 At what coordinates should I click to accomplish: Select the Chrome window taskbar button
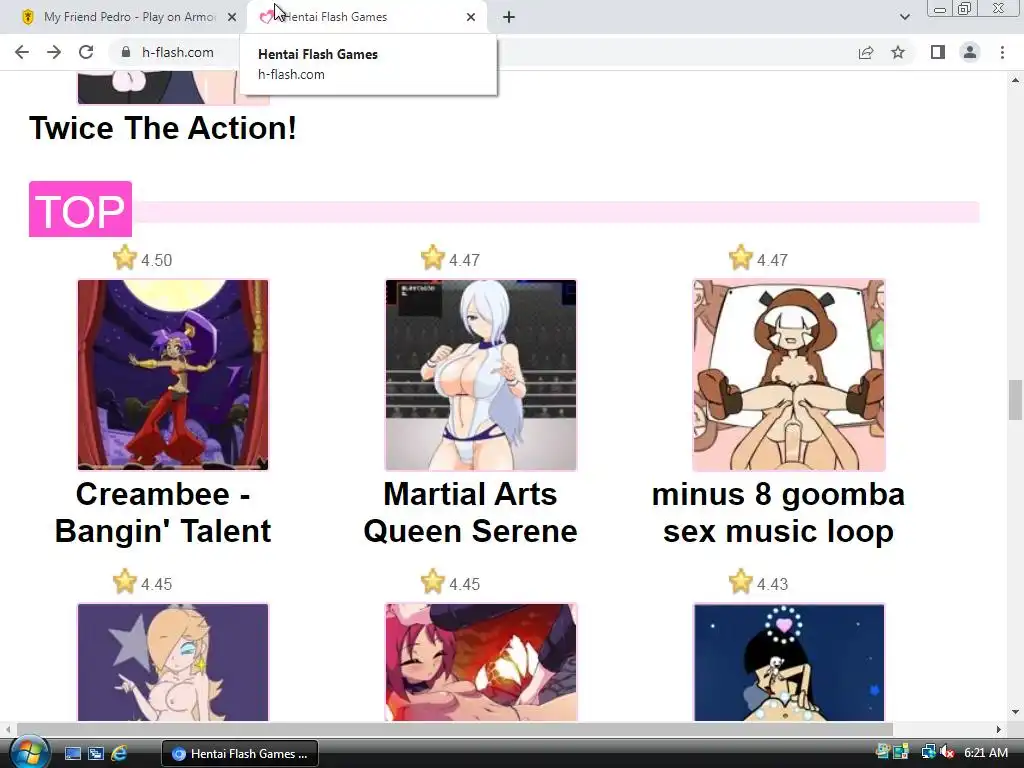240,754
